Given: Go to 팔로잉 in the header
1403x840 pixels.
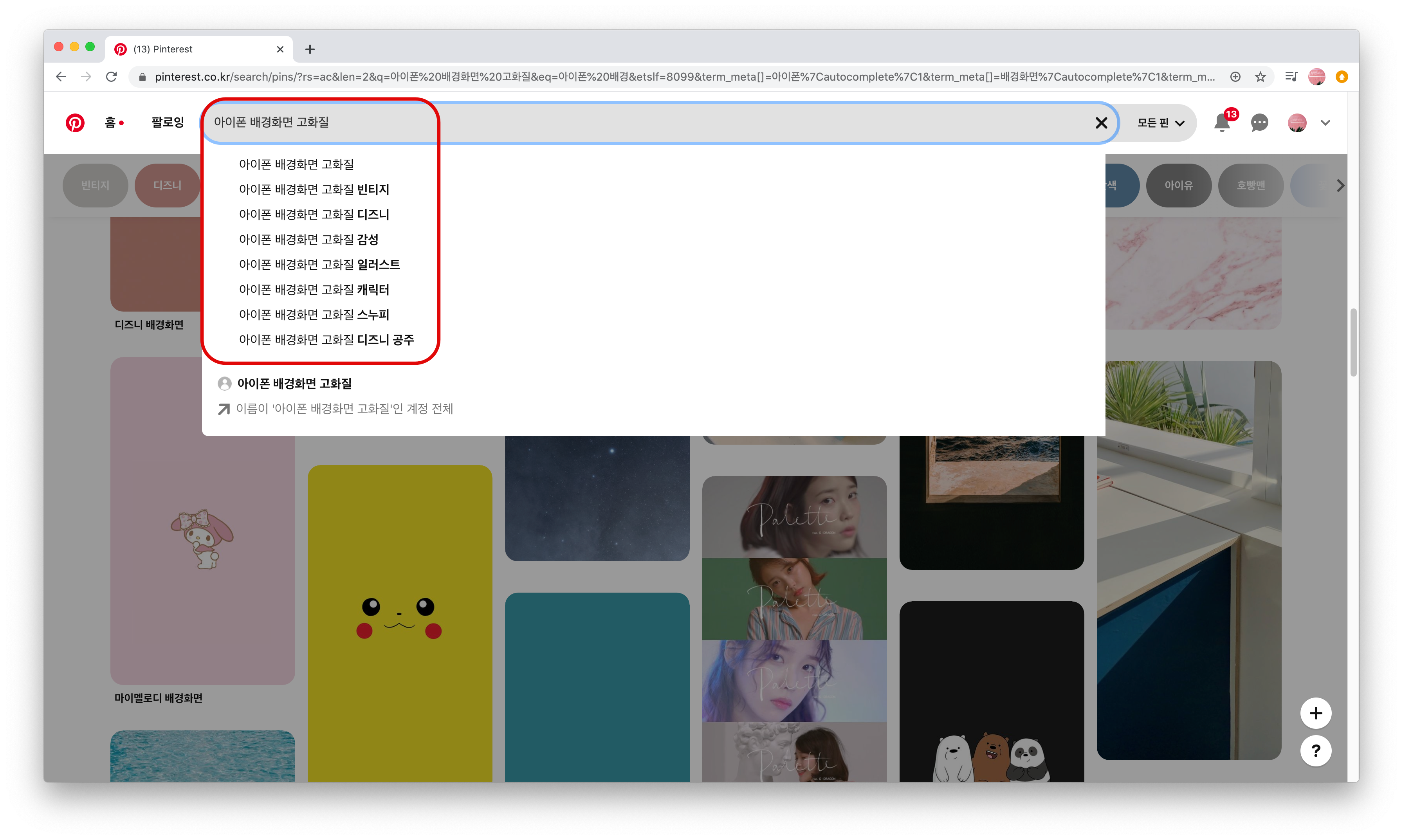Looking at the screenshot, I should 168,122.
